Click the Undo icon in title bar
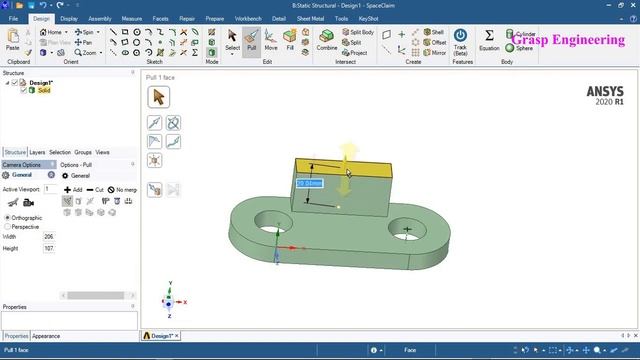Viewport: 640px width, 360px height. [43, 5]
